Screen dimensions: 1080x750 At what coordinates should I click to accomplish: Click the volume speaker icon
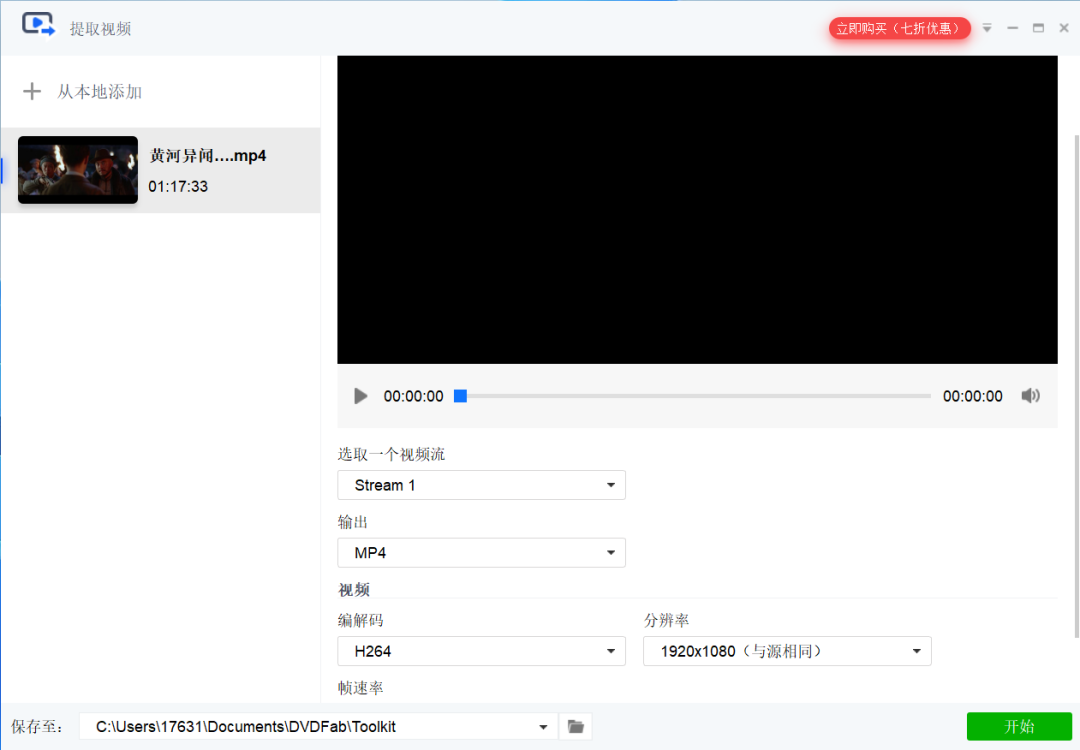(1030, 396)
